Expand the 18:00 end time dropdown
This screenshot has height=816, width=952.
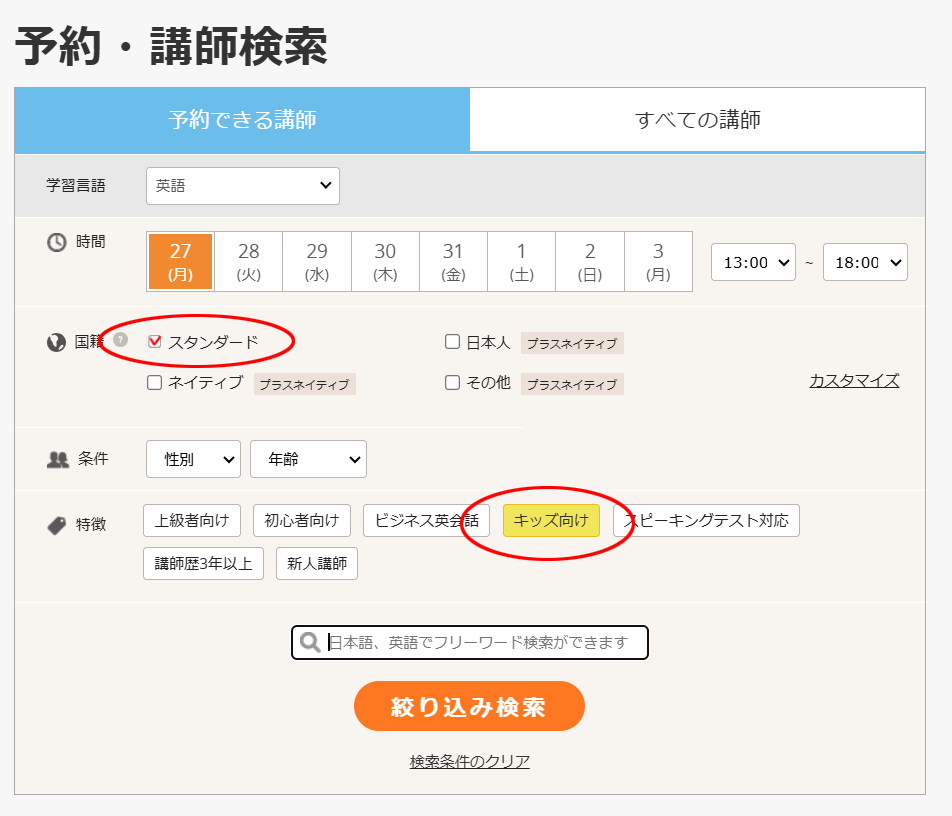[864, 262]
